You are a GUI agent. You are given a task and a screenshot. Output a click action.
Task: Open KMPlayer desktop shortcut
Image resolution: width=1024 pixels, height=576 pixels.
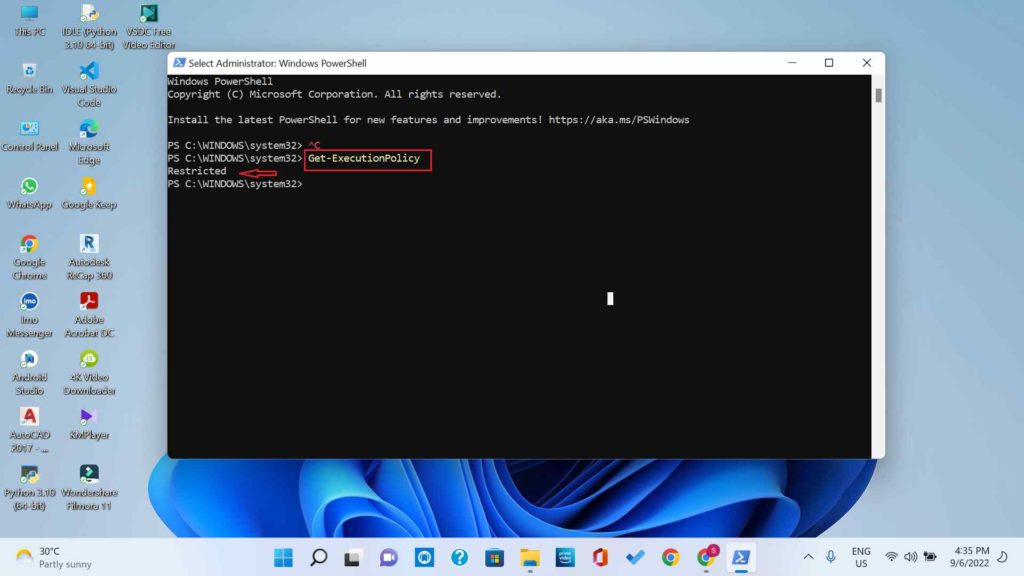(x=89, y=424)
